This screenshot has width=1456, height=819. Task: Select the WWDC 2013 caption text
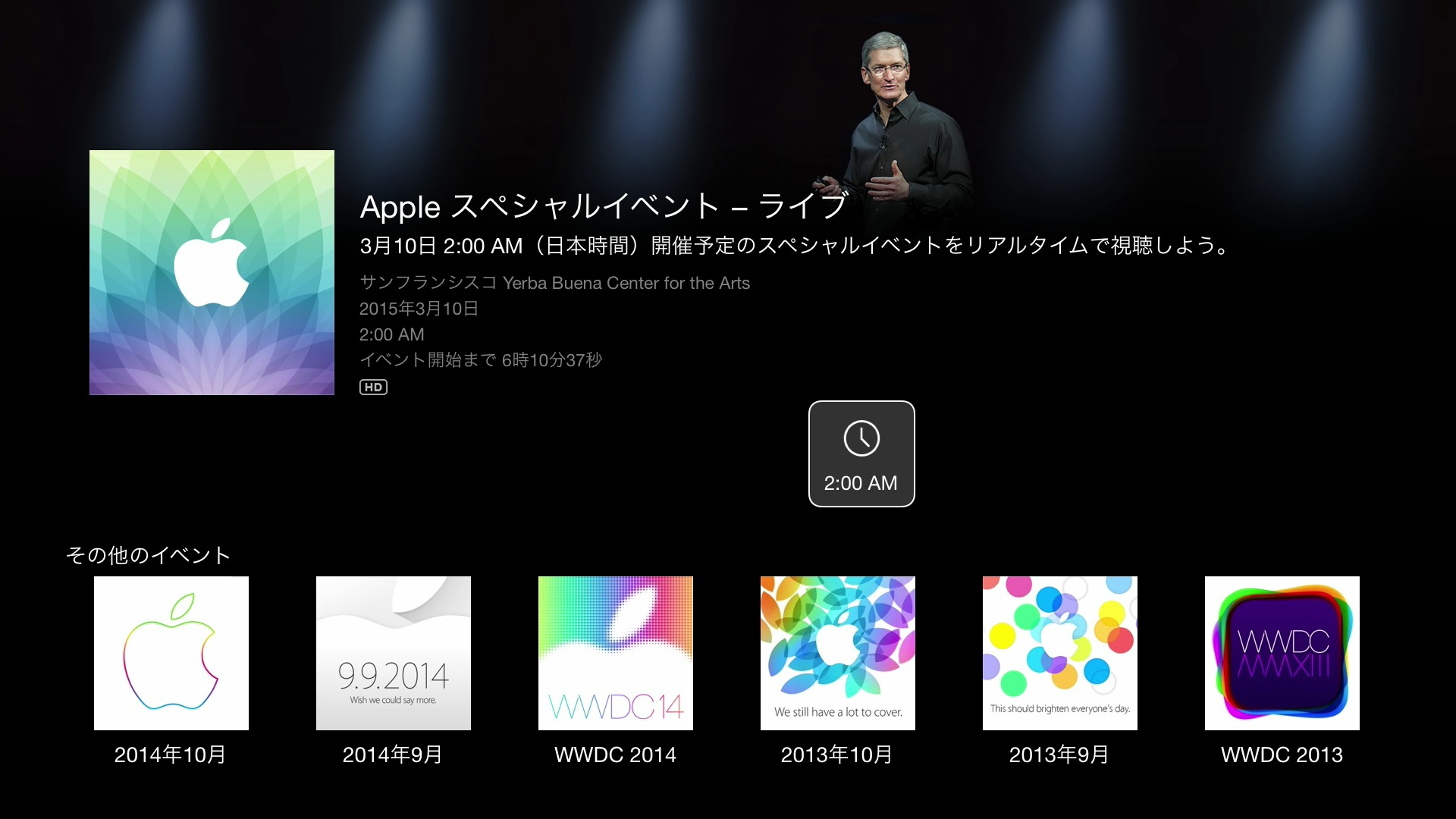[1282, 755]
